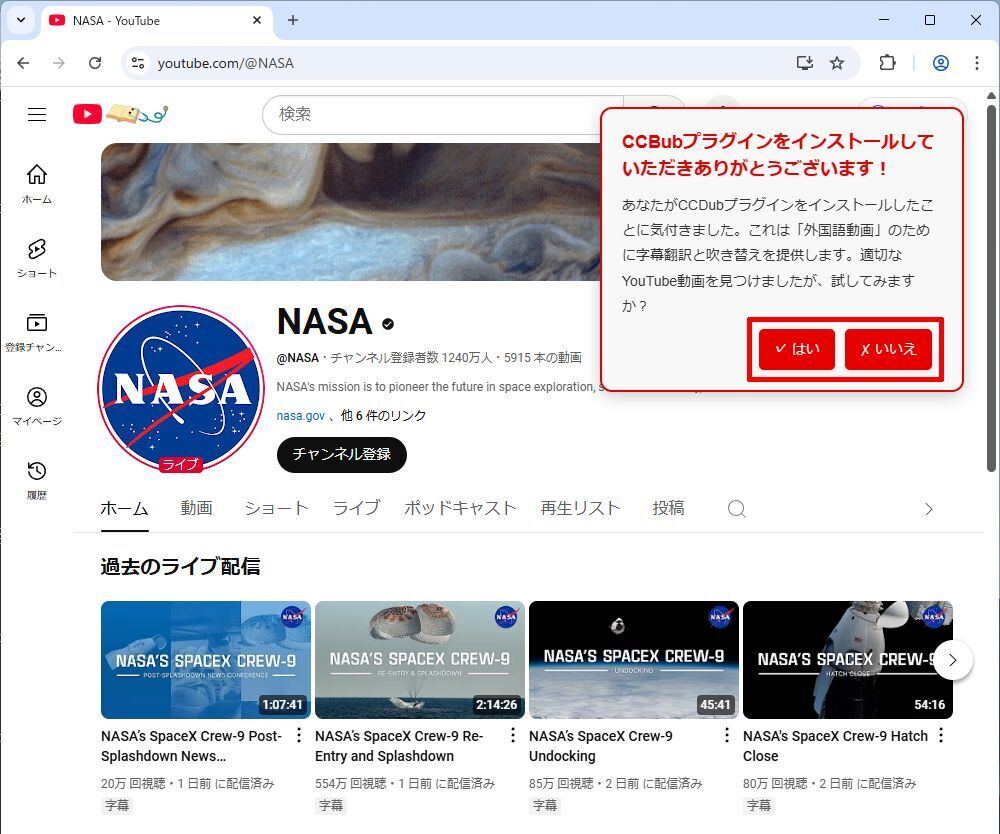Open options for Crew-9 Hatch Close video
Image resolution: width=1000 pixels, height=834 pixels.
[941, 736]
